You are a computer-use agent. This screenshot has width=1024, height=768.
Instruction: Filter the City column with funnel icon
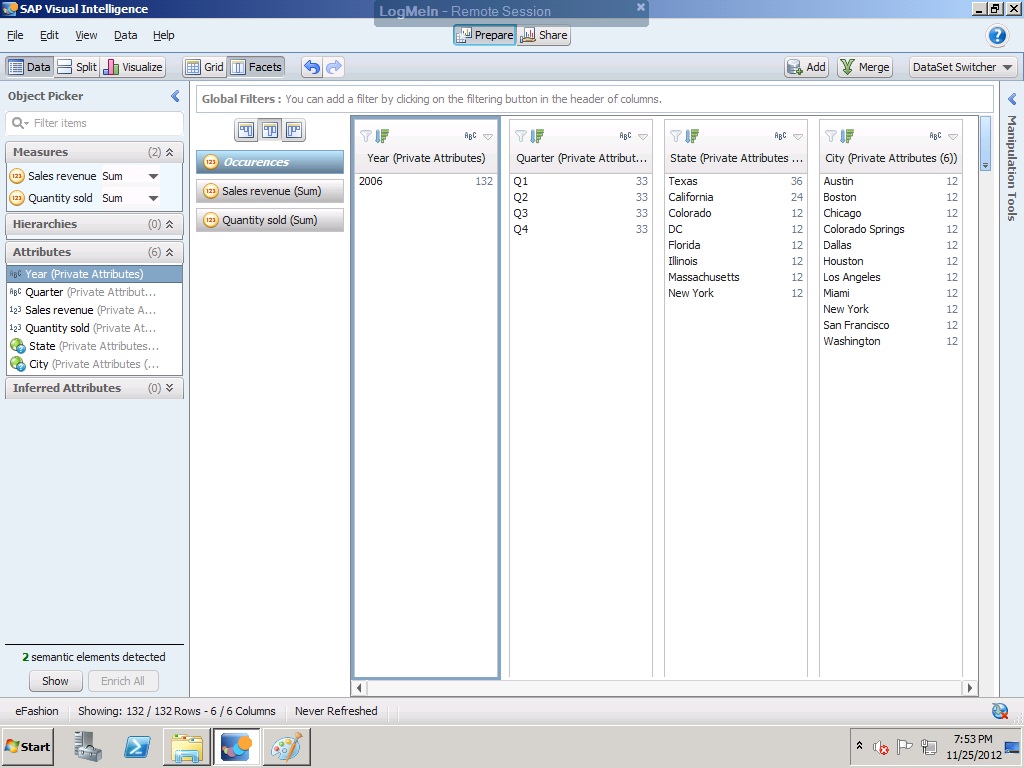pyautogui.click(x=831, y=136)
